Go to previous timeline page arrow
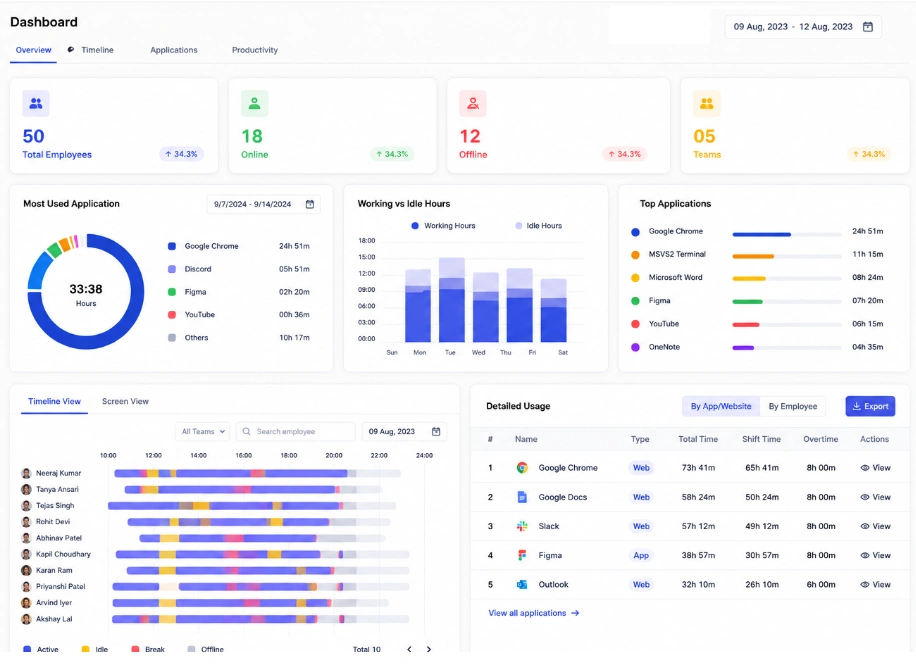The height and width of the screenshot is (665, 916). point(410,649)
